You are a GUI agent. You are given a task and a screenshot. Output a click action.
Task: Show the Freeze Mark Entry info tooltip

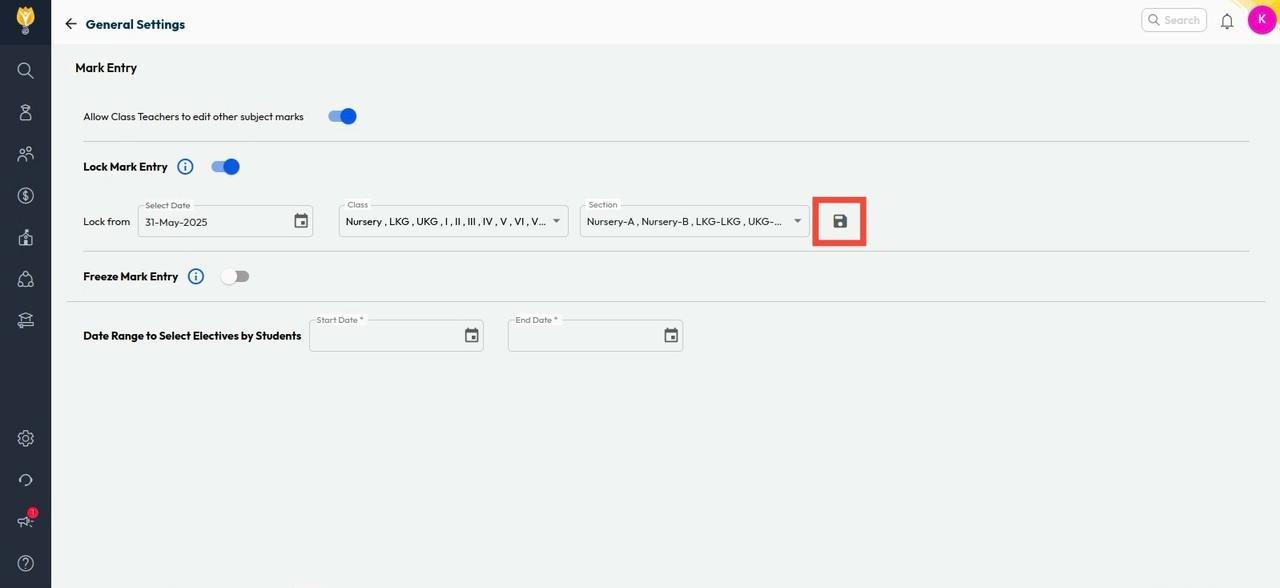click(196, 277)
